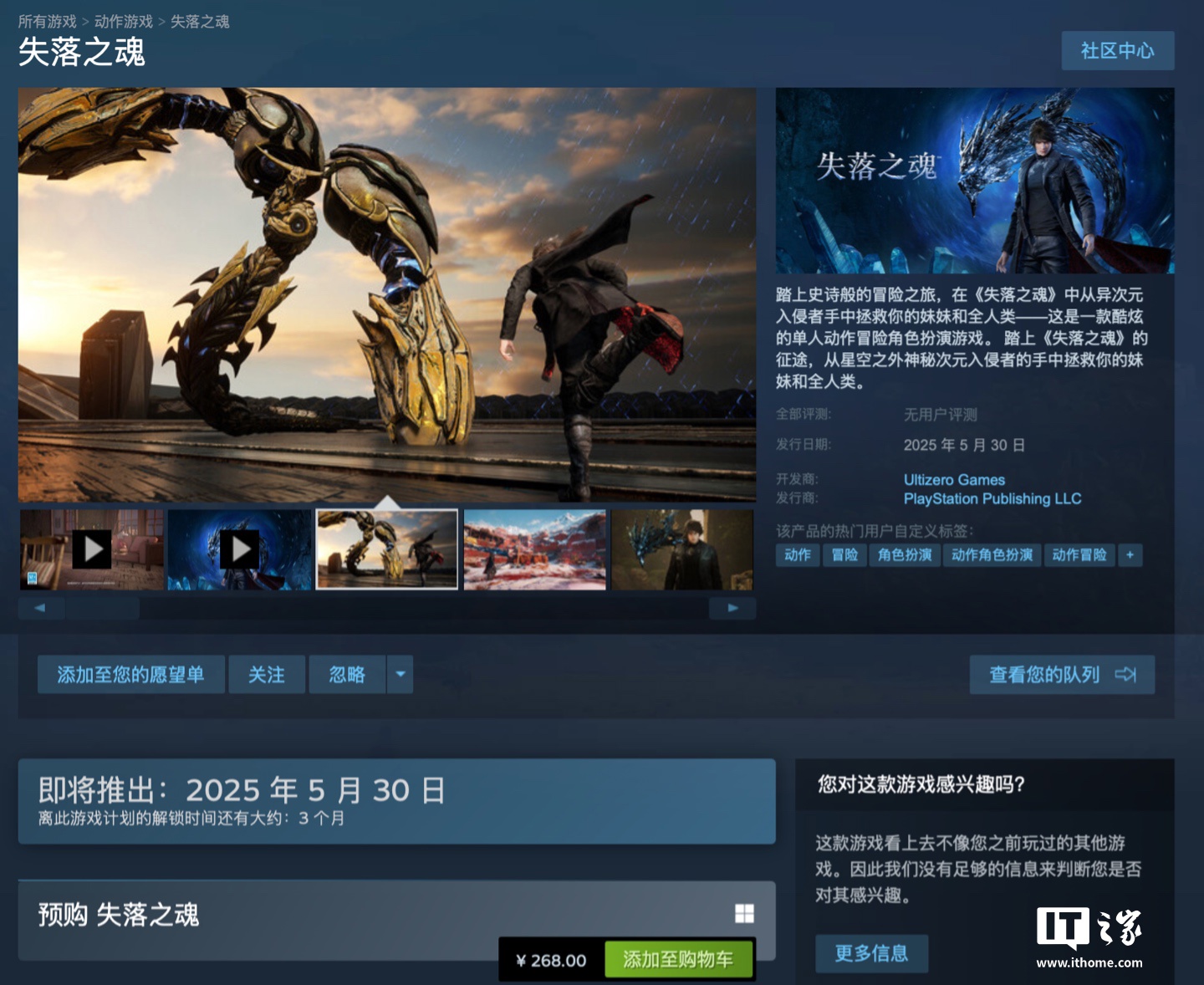Open 更多信息 more information
Screen dimensions: 1204x985
coord(872,953)
